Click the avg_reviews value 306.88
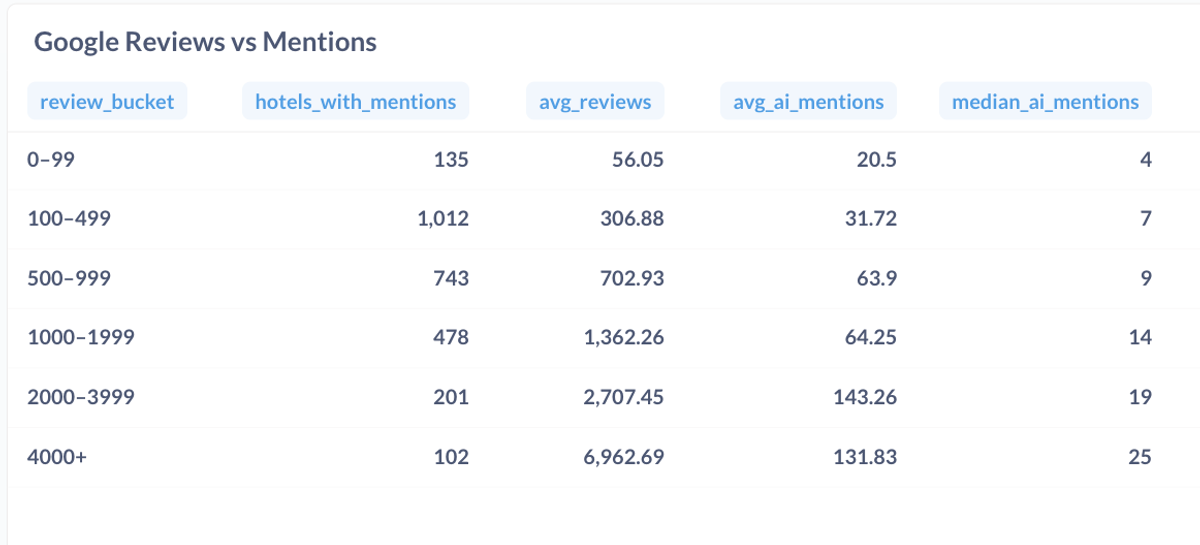Screen dimensions: 1200x545 click(x=632, y=218)
